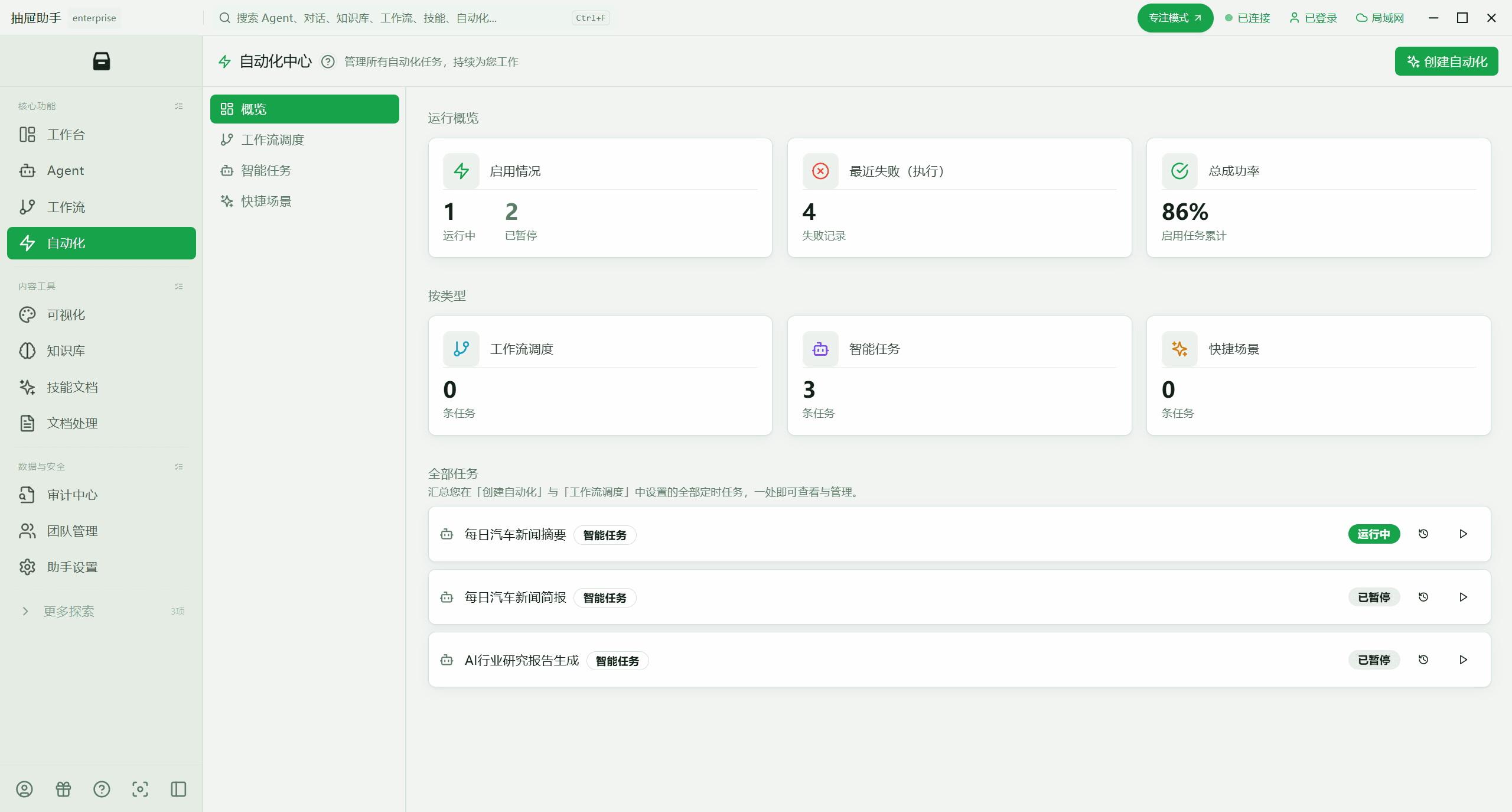The height and width of the screenshot is (812, 1512).
Task: Focus the search Agent、对话 input field
Action: (413, 18)
